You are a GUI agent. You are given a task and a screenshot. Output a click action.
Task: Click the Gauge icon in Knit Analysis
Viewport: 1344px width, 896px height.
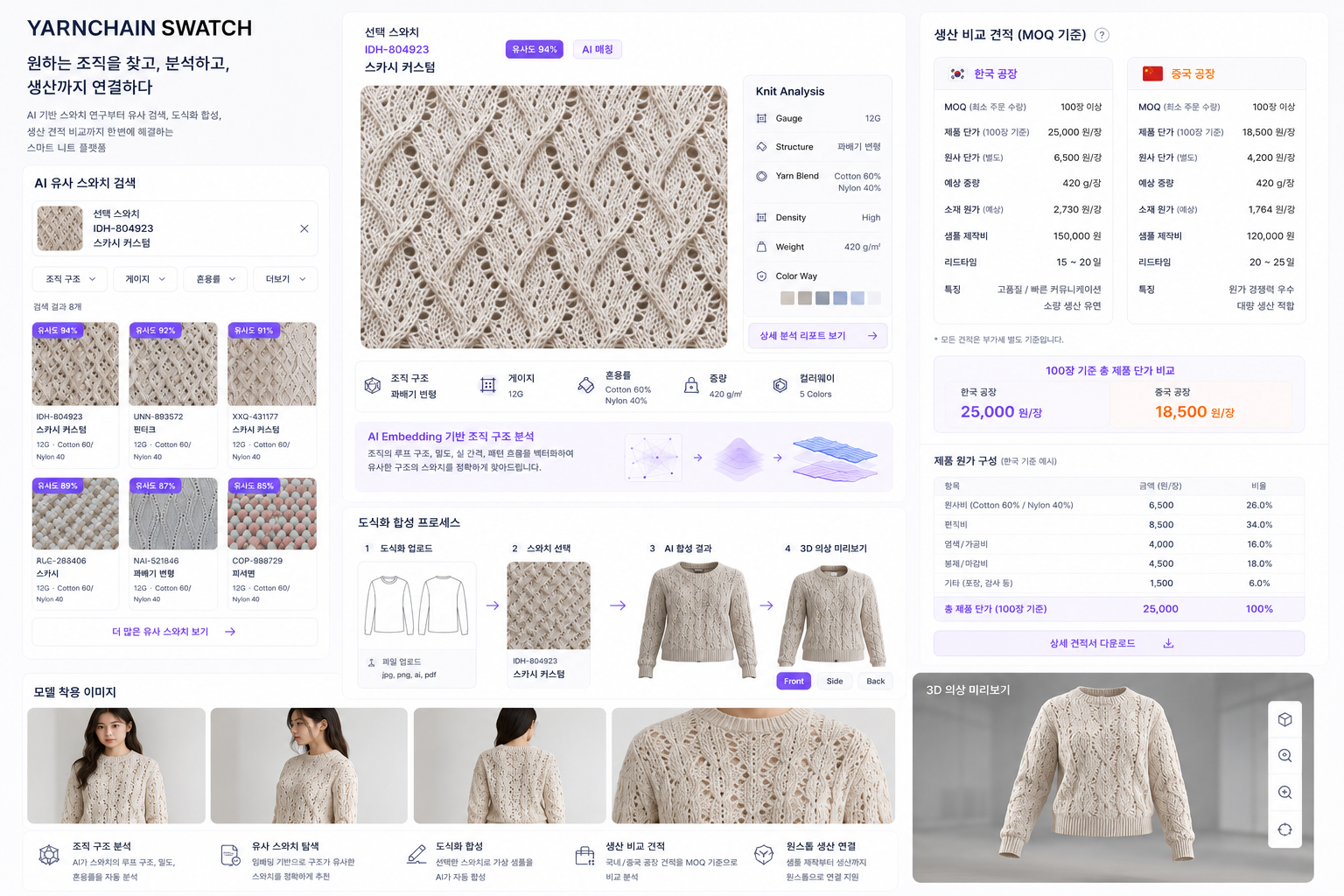point(761,118)
